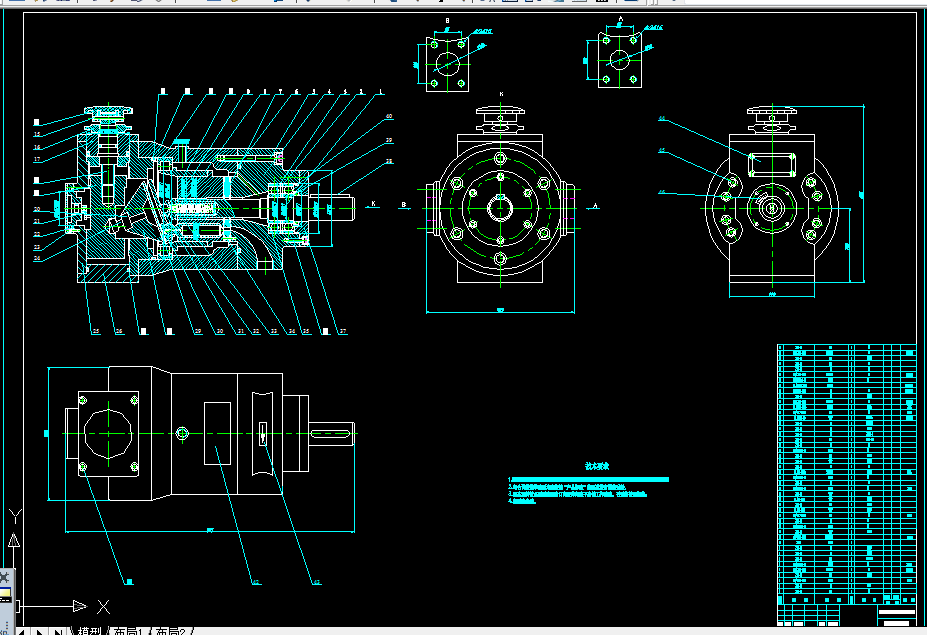Open the 布局1 layout tab
This screenshot has height=635, width=927.
(128, 631)
